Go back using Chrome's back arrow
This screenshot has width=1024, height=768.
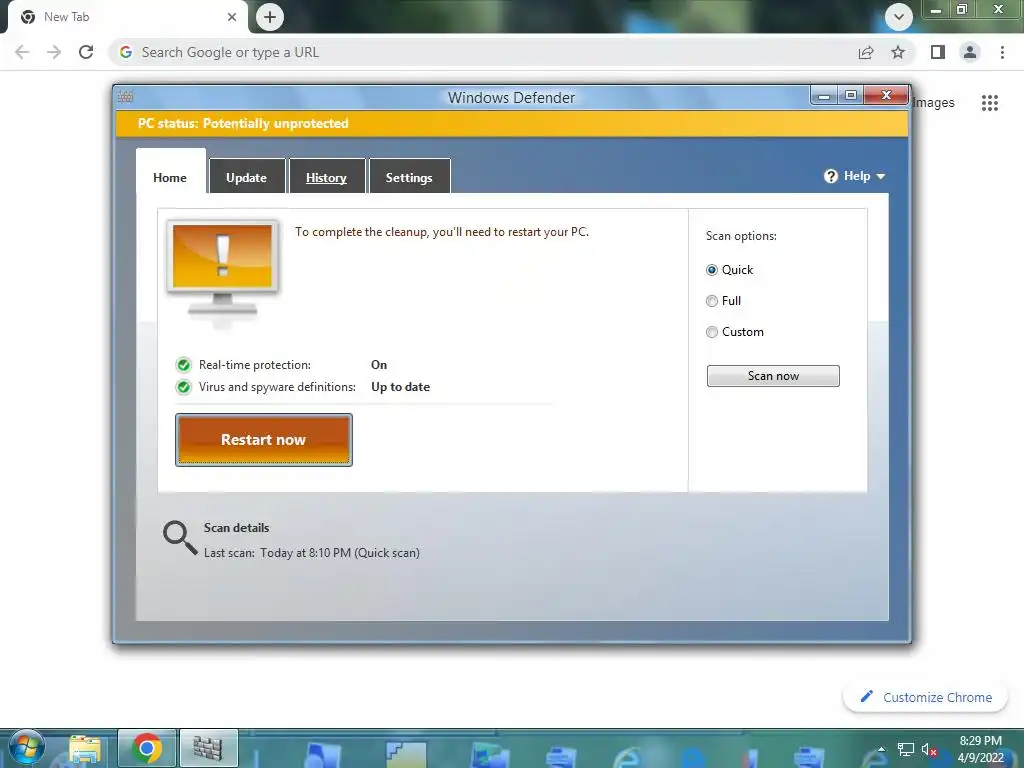(x=22, y=52)
